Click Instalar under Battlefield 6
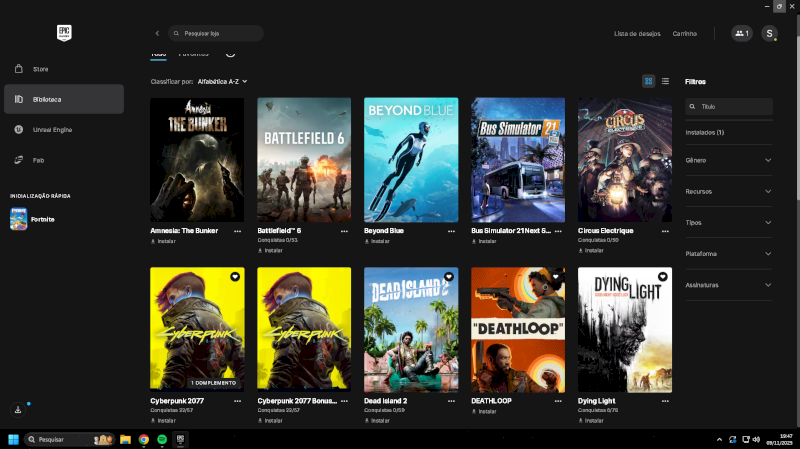800x449 pixels. coord(270,251)
